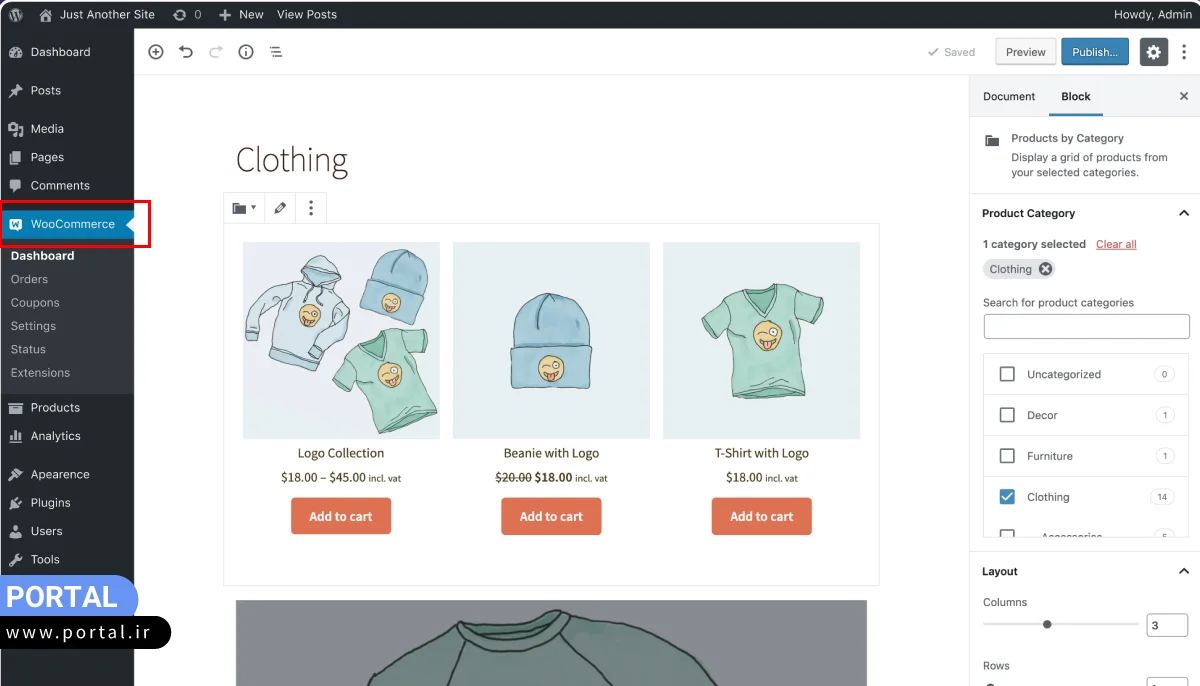Toggle the settings gear sidebar button
This screenshot has height=686, width=1200.
[1154, 52]
